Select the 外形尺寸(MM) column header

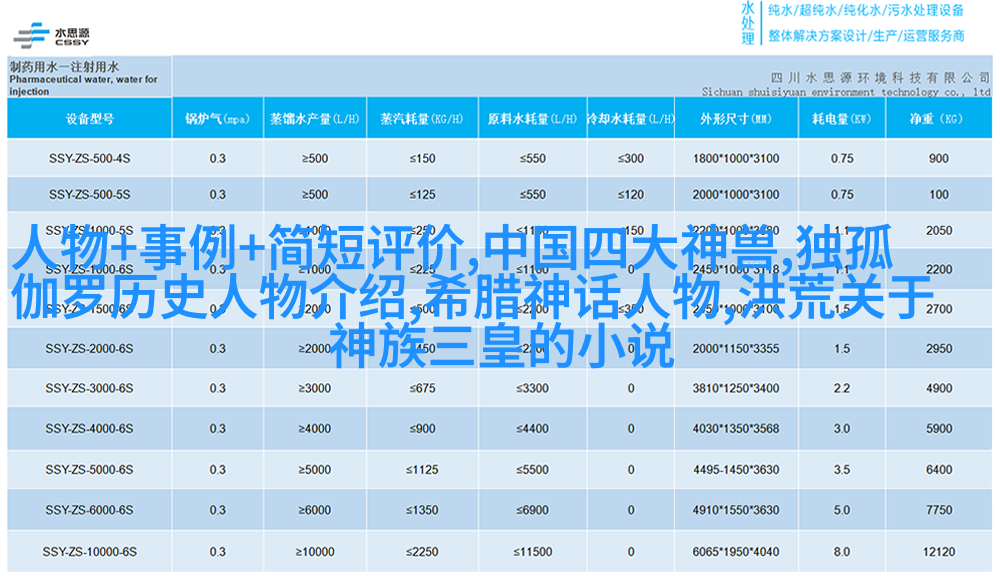coord(735,119)
